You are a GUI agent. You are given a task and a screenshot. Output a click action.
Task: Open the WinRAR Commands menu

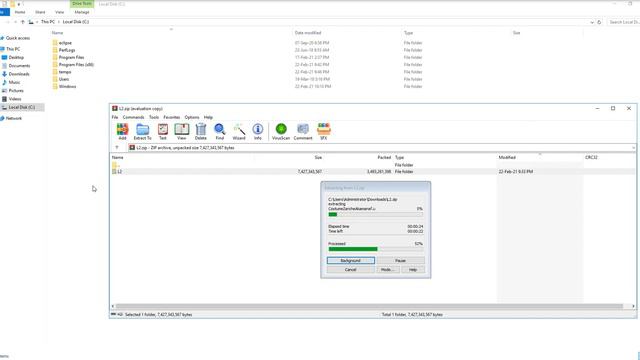[133, 117]
